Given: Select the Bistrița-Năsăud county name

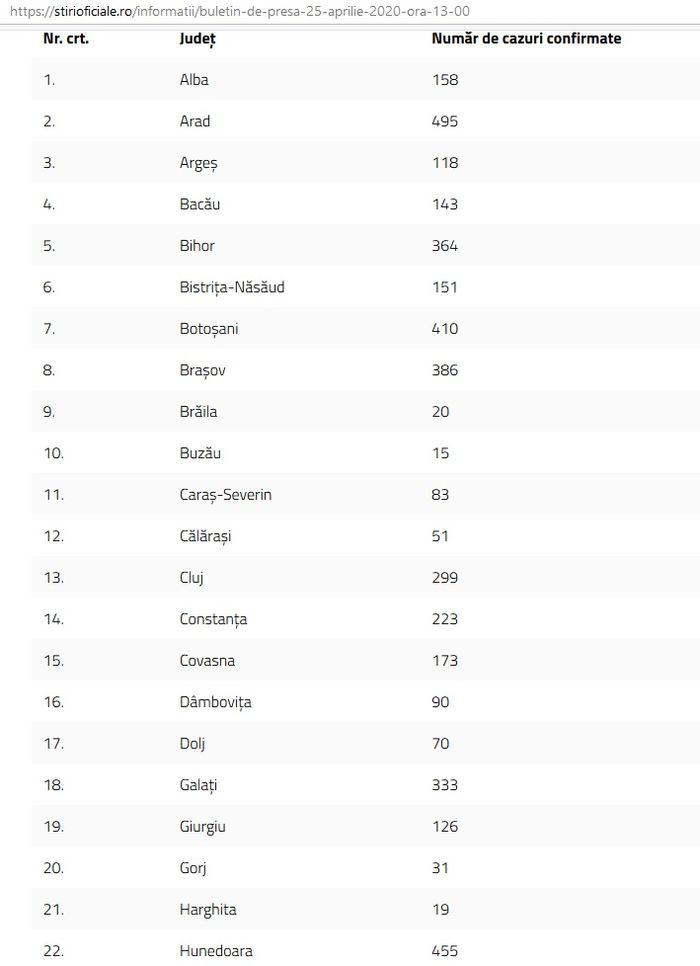Looking at the screenshot, I should click(232, 288).
